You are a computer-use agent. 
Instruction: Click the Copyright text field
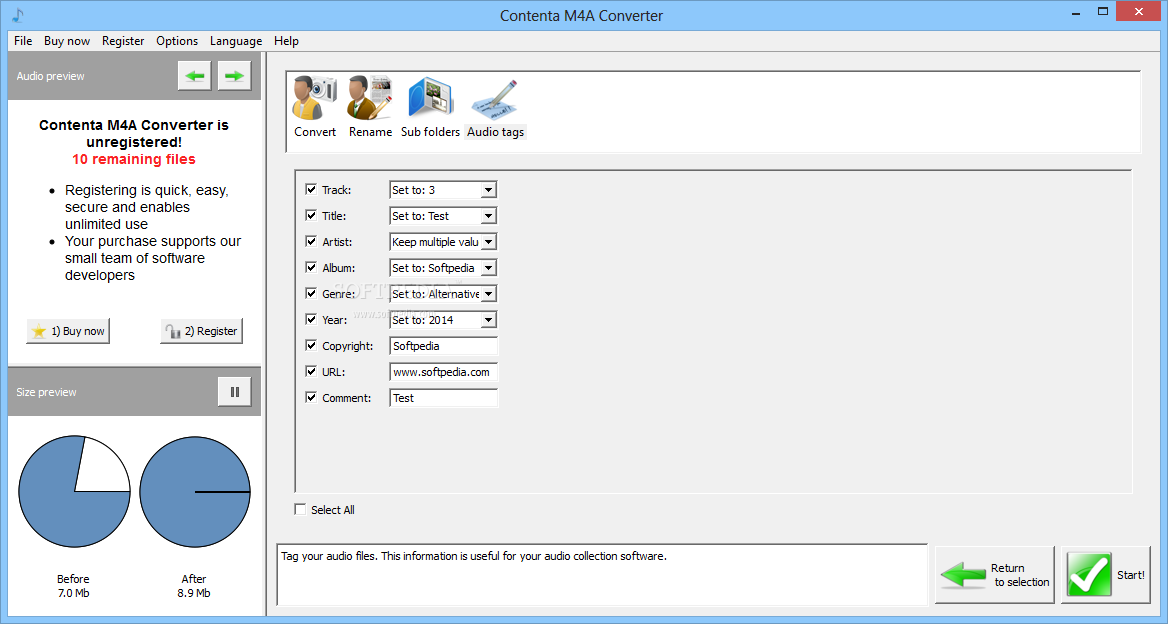point(443,346)
